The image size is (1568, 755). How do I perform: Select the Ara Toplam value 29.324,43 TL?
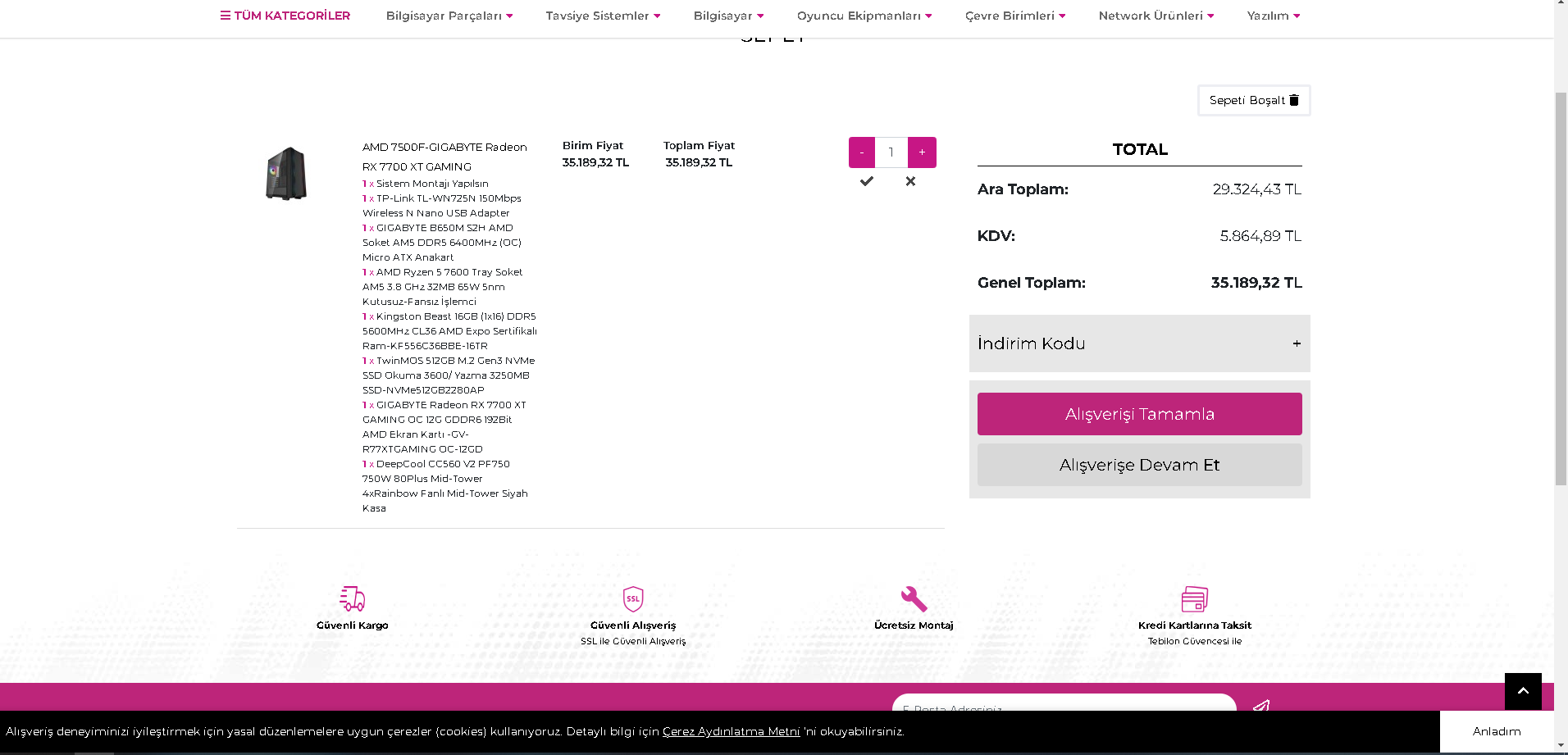tap(1257, 189)
